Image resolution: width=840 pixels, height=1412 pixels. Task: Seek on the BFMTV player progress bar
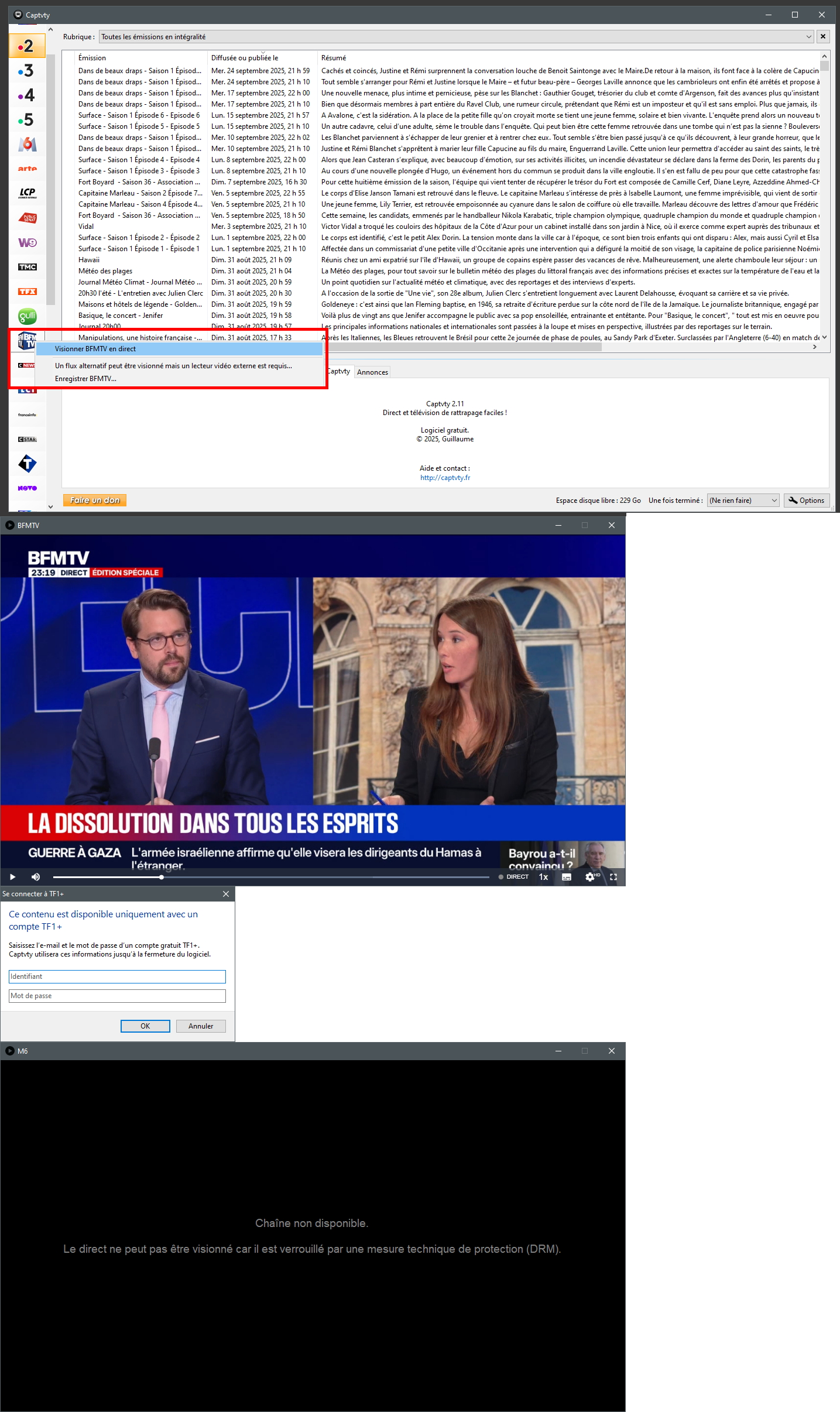[x=271, y=877]
